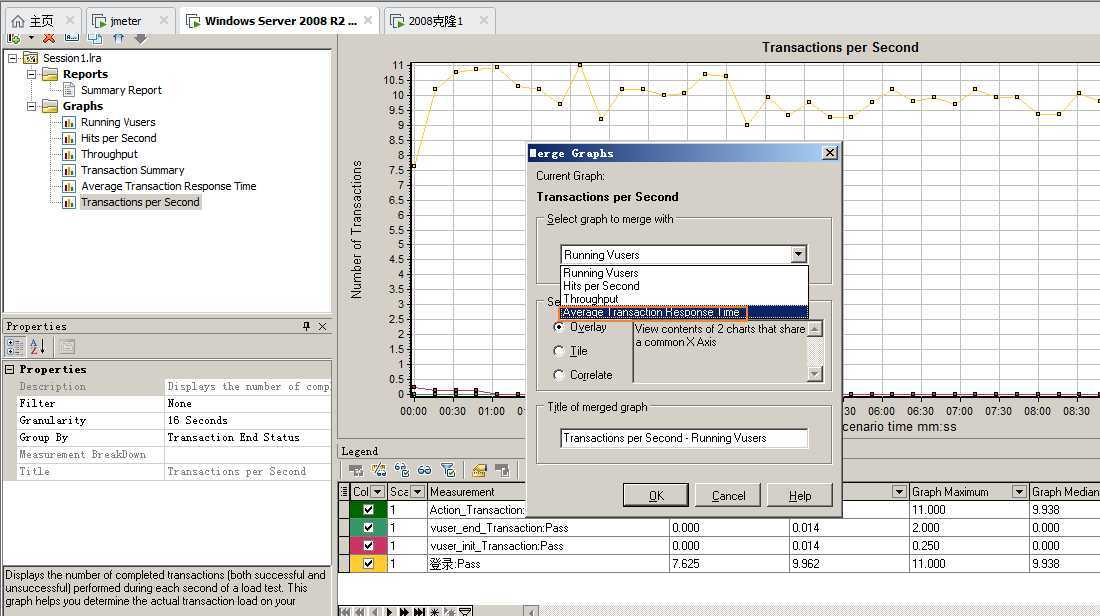Click the pink vuser_init_Transaction color cell

click(x=368, y=545)
